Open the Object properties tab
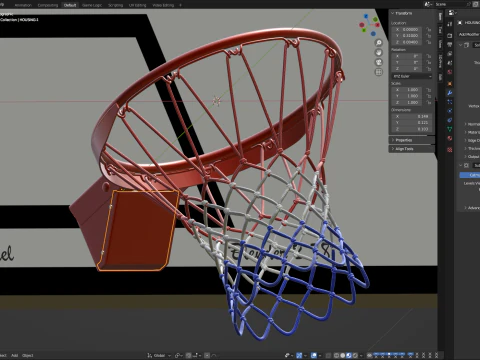Screen dimensions: 480x360 [450, 84]
